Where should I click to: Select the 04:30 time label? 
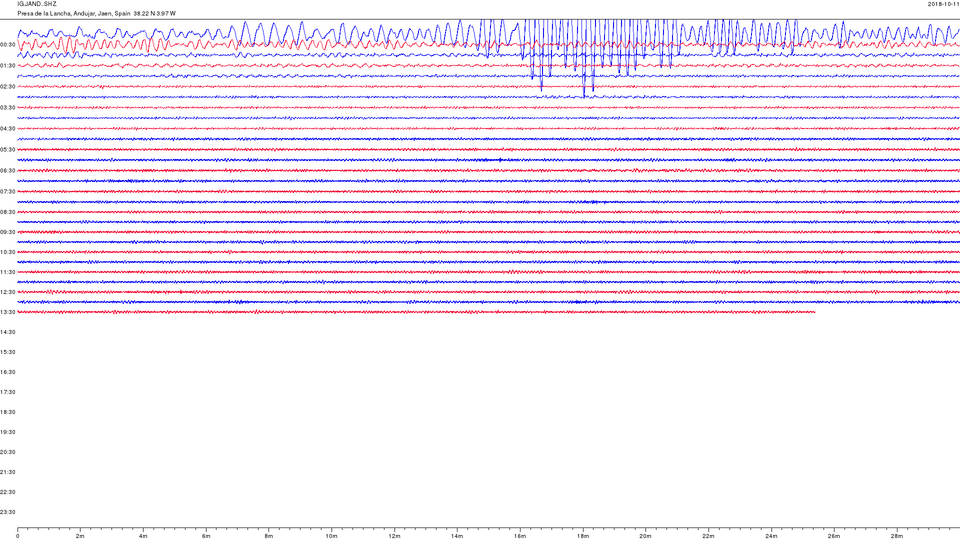[x=7, y=129]
